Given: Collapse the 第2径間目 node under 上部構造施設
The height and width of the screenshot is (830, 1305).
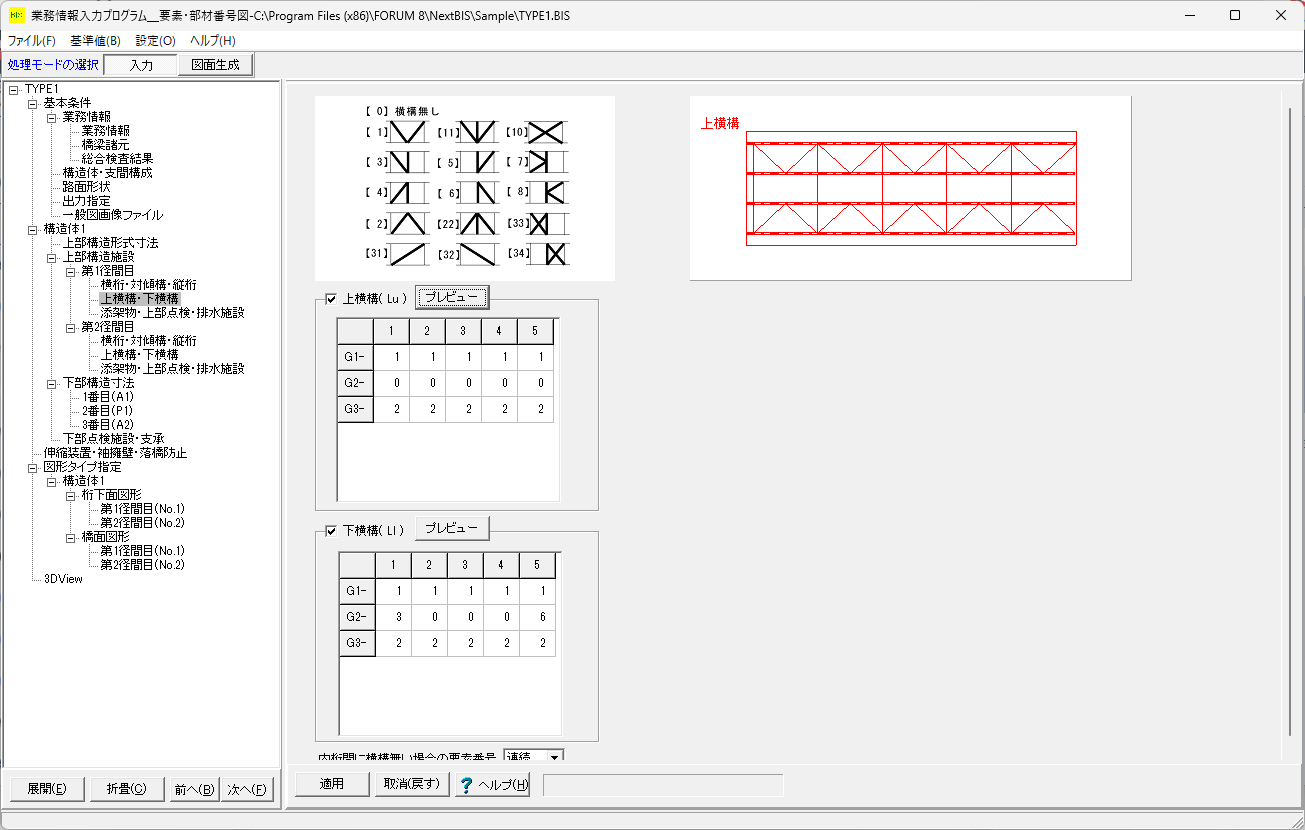Looking at the screenshot, I should coord(70,327).
